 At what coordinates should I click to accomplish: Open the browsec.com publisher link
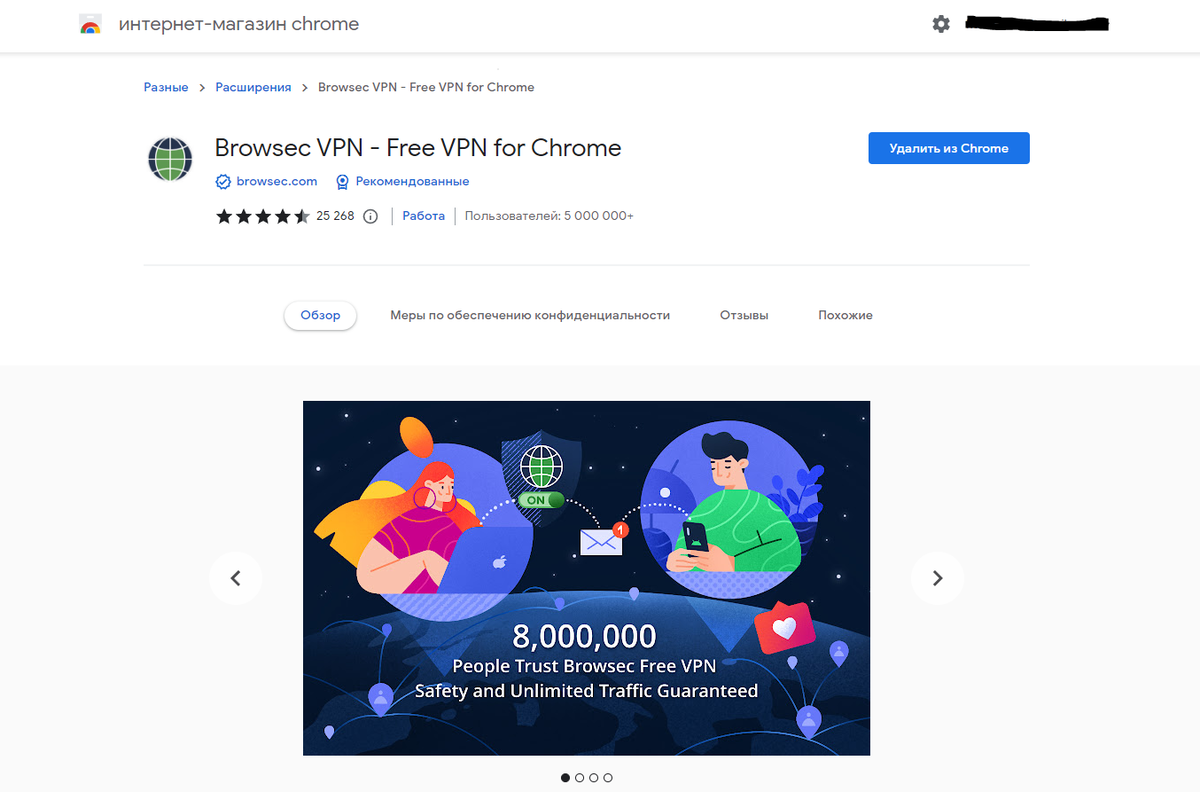pyautogui.click(x=277, y=182)
